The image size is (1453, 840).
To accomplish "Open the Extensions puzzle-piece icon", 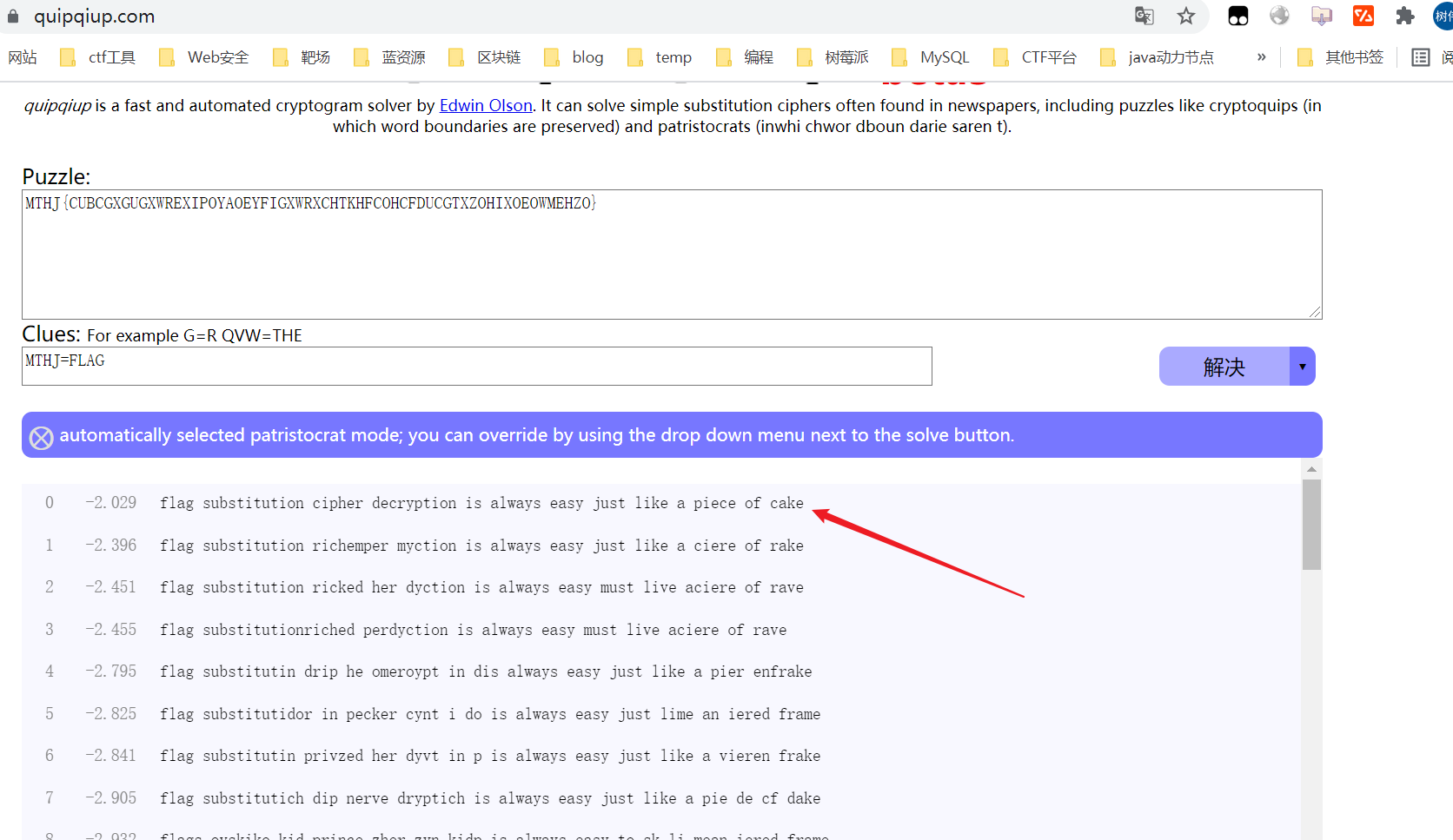I will point(1404,16).
